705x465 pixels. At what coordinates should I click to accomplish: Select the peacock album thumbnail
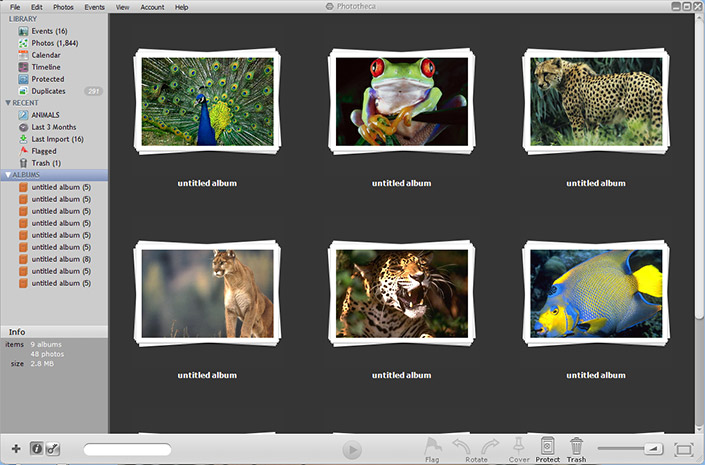coord(207,101)
